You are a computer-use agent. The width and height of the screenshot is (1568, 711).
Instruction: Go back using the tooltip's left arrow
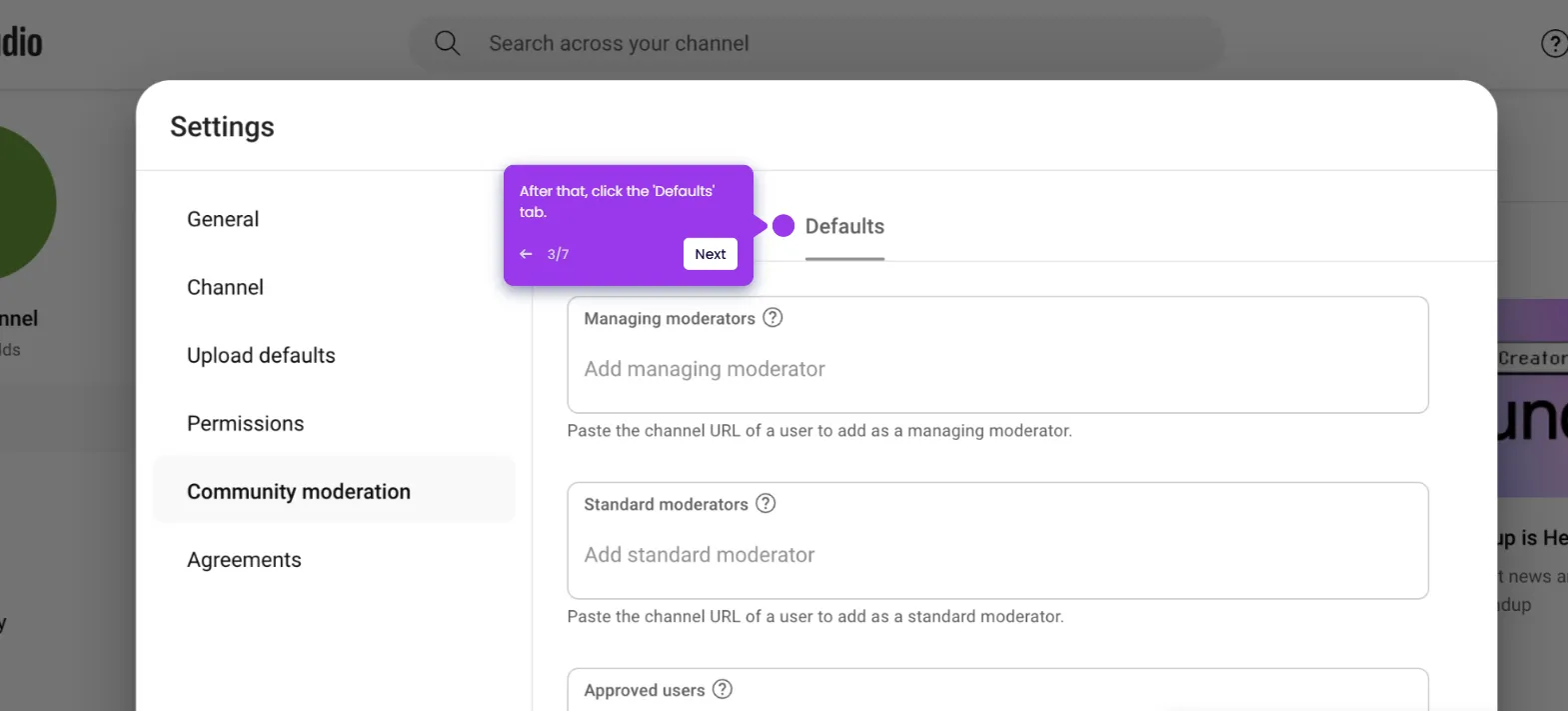pyautogui.click(x=526, y=254)
